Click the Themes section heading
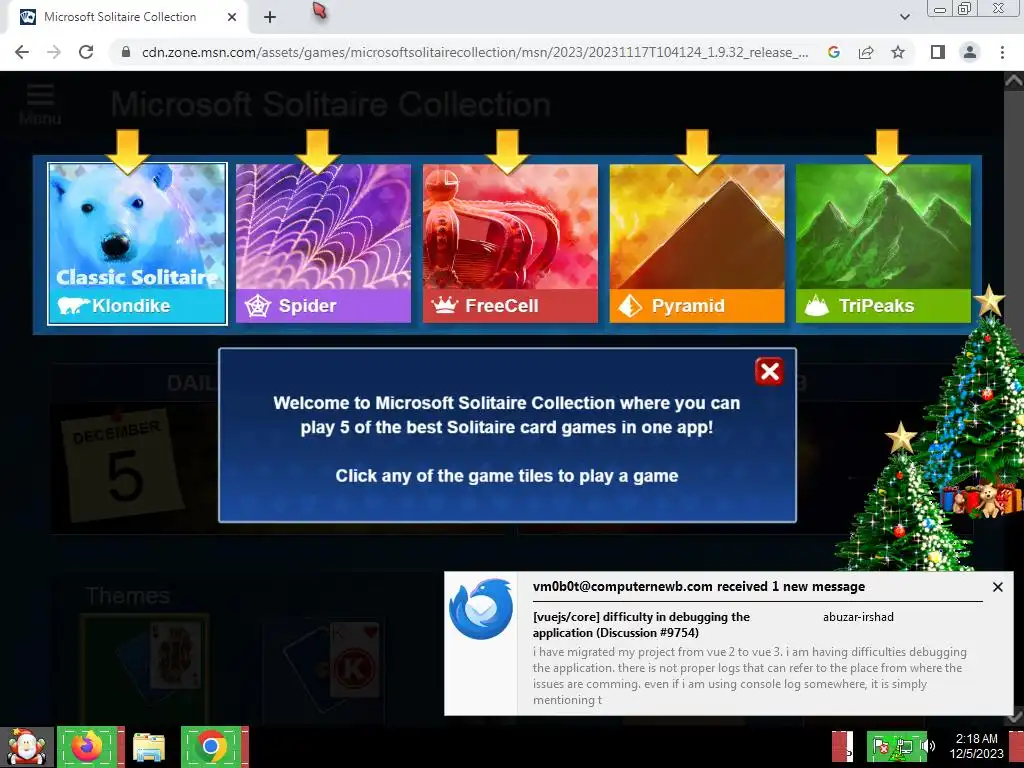Screen dimensions: 1024x768 click(x=128, y=596)
